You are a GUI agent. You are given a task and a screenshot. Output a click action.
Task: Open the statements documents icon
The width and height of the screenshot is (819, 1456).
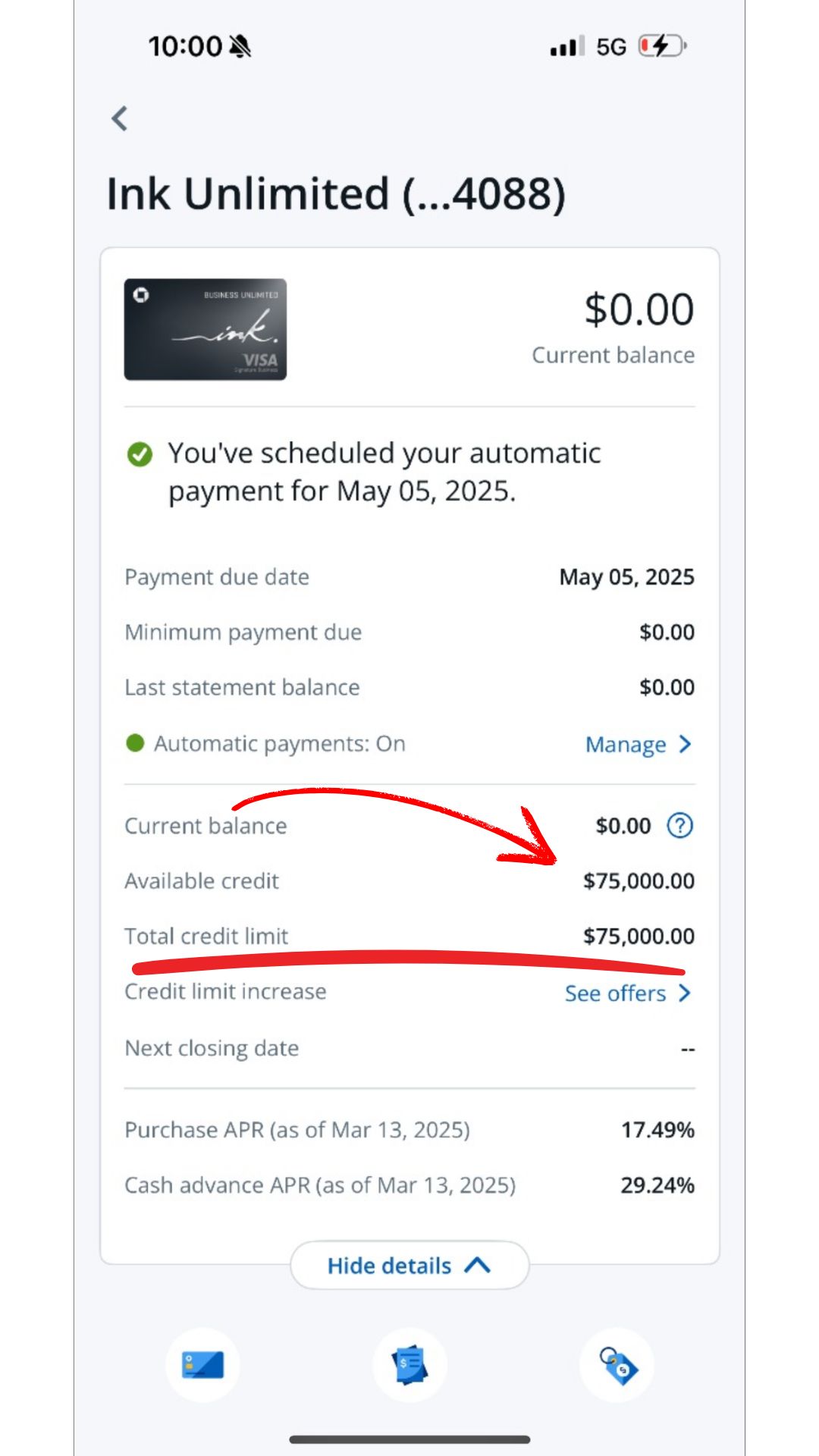[x=409, y=1365]
